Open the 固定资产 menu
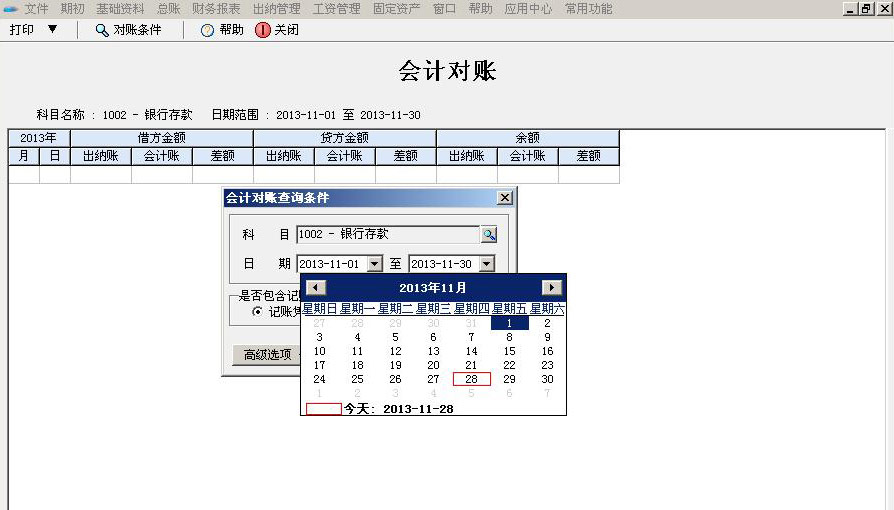This screenshot has width=894, height=510. (x=396, y=8)
